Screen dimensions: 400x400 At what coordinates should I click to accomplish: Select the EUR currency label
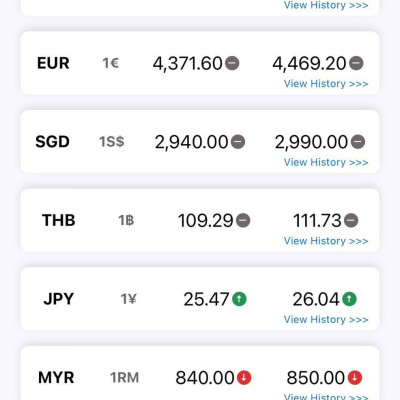point(53,63)
